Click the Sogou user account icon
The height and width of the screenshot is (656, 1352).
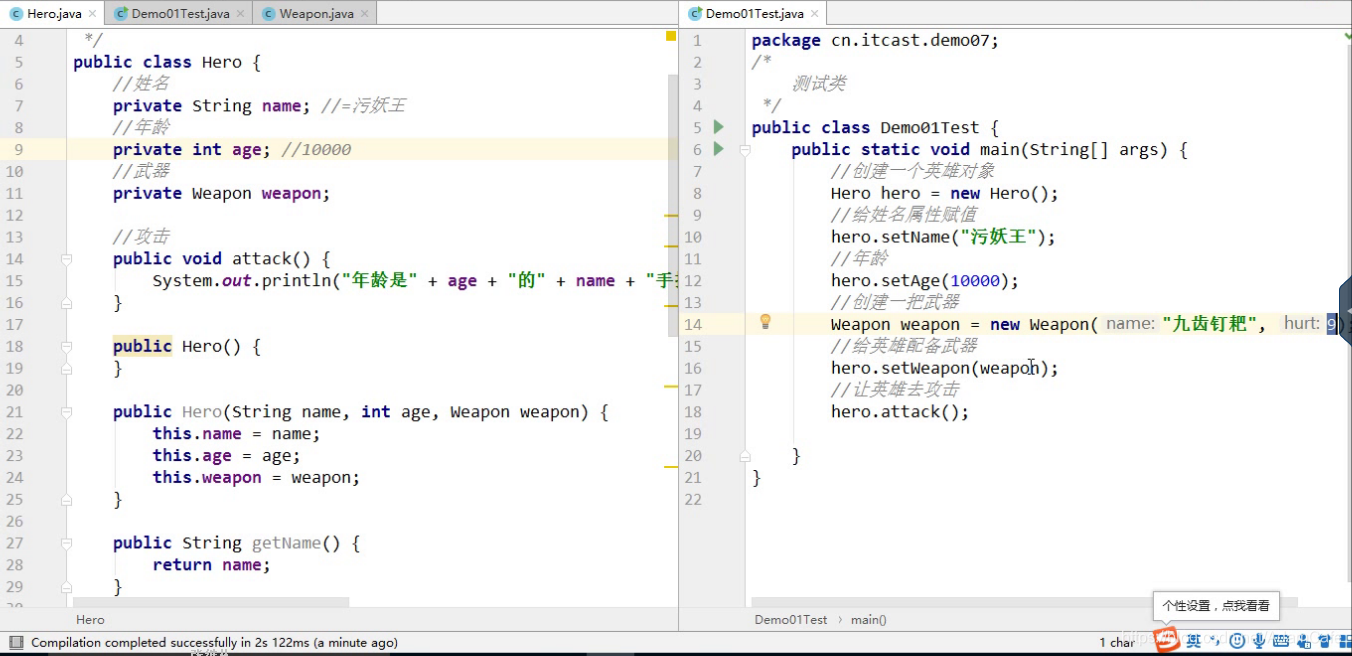tap(1304, 640)
